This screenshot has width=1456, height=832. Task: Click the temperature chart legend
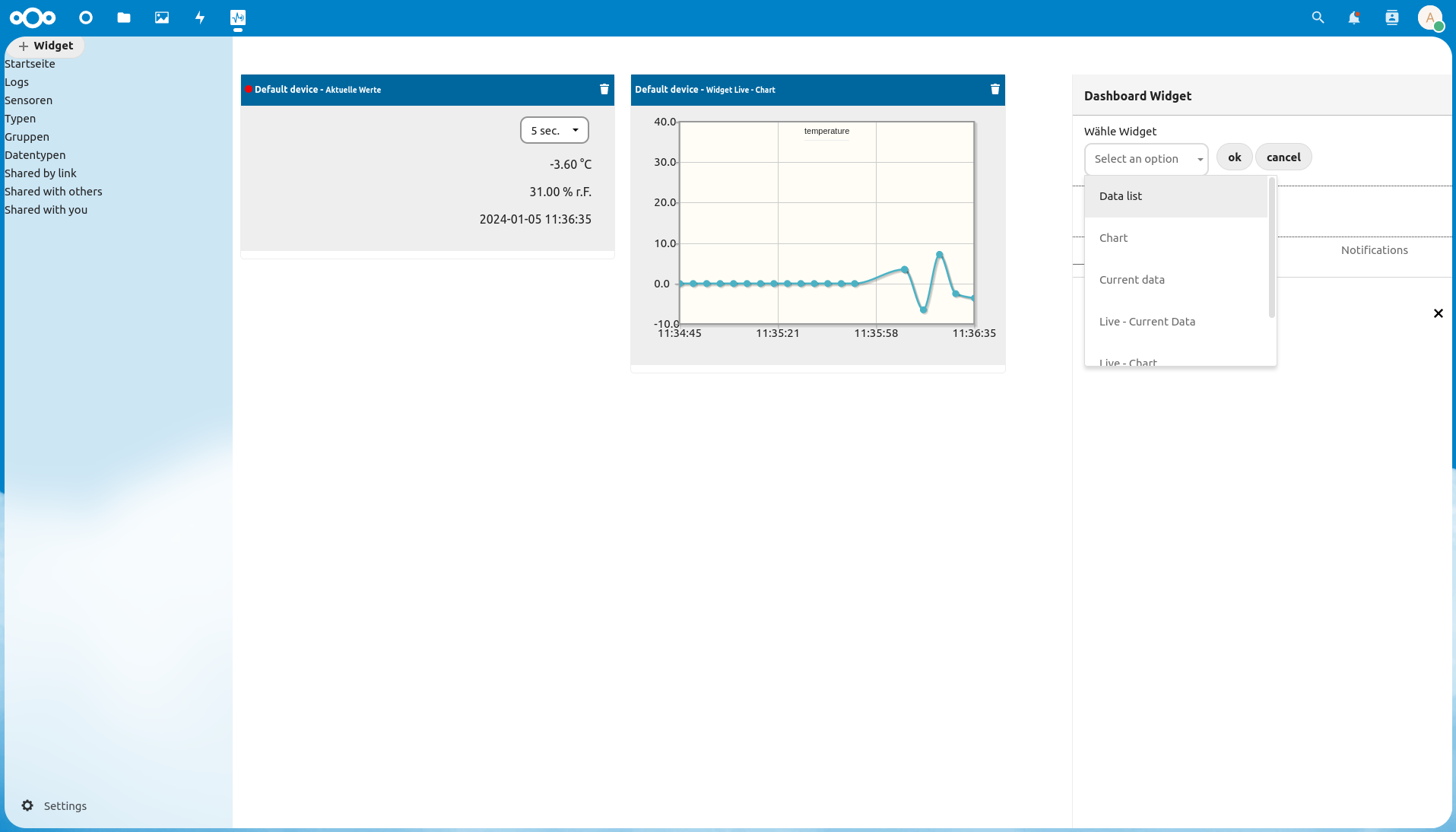coord(826,131)
